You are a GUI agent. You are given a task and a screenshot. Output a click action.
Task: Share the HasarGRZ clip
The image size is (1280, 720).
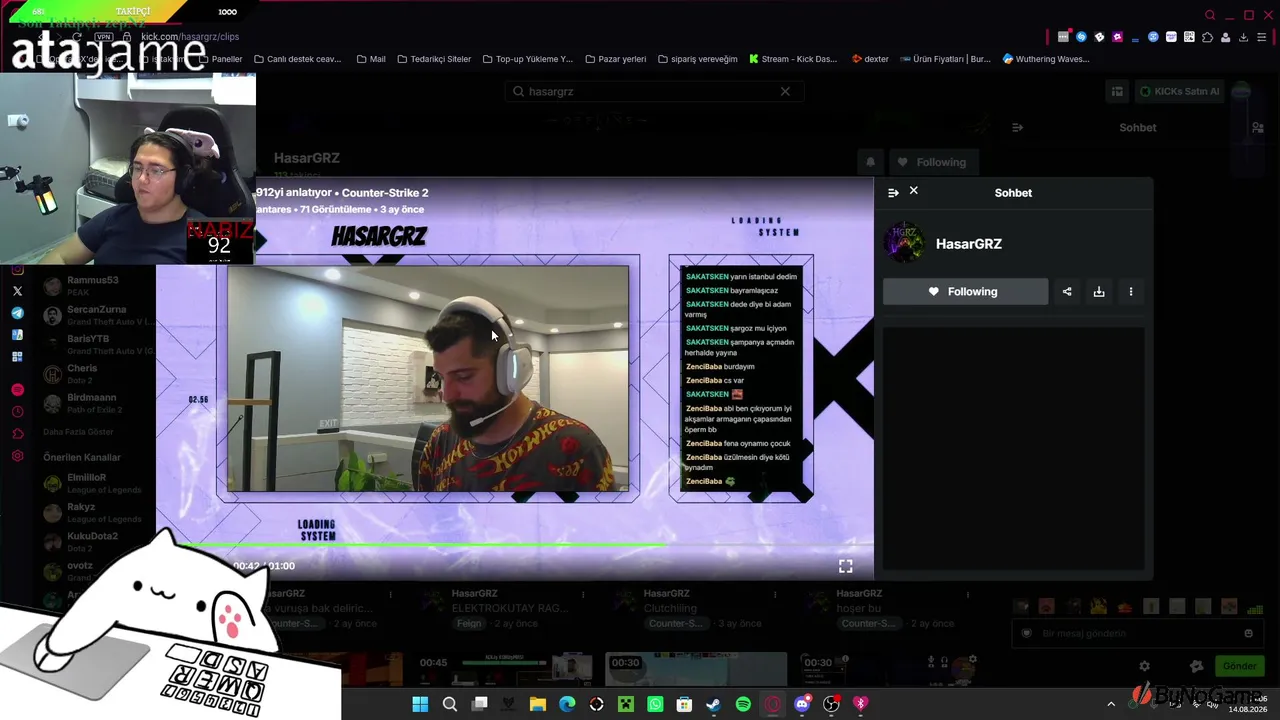[1067, 292]
